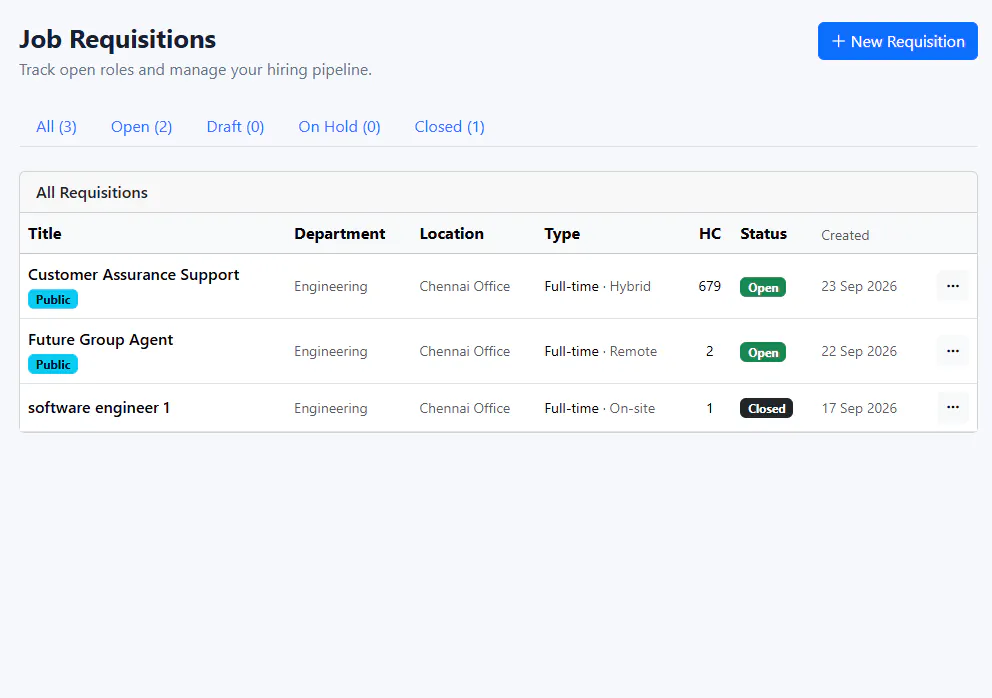Open actions menu for Customer Assurance Support

[953, 286]
